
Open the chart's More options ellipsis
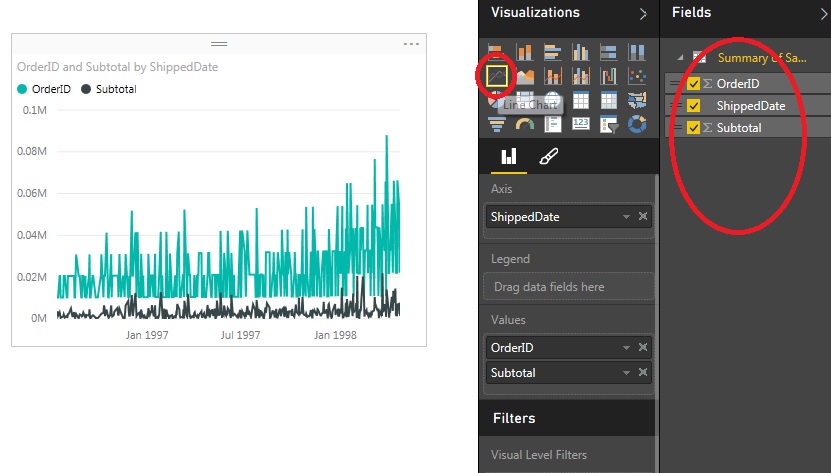411,44
